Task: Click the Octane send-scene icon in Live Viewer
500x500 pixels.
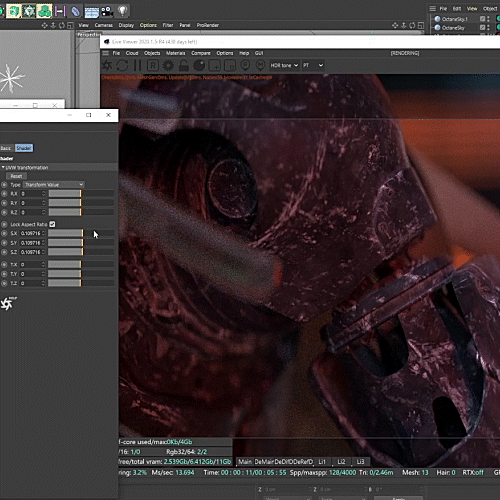Action: (x=107, y=65)
